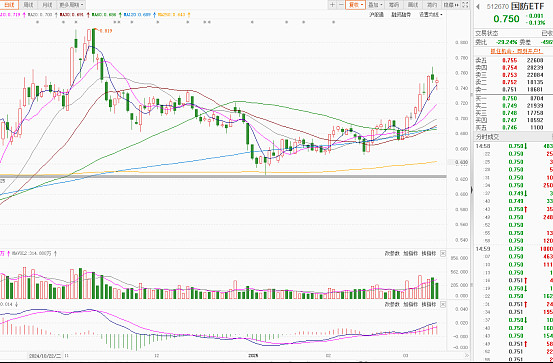This screenshot has height=363, width=553.
Task: Go back with arrow beside 512670
Action: 478,6
